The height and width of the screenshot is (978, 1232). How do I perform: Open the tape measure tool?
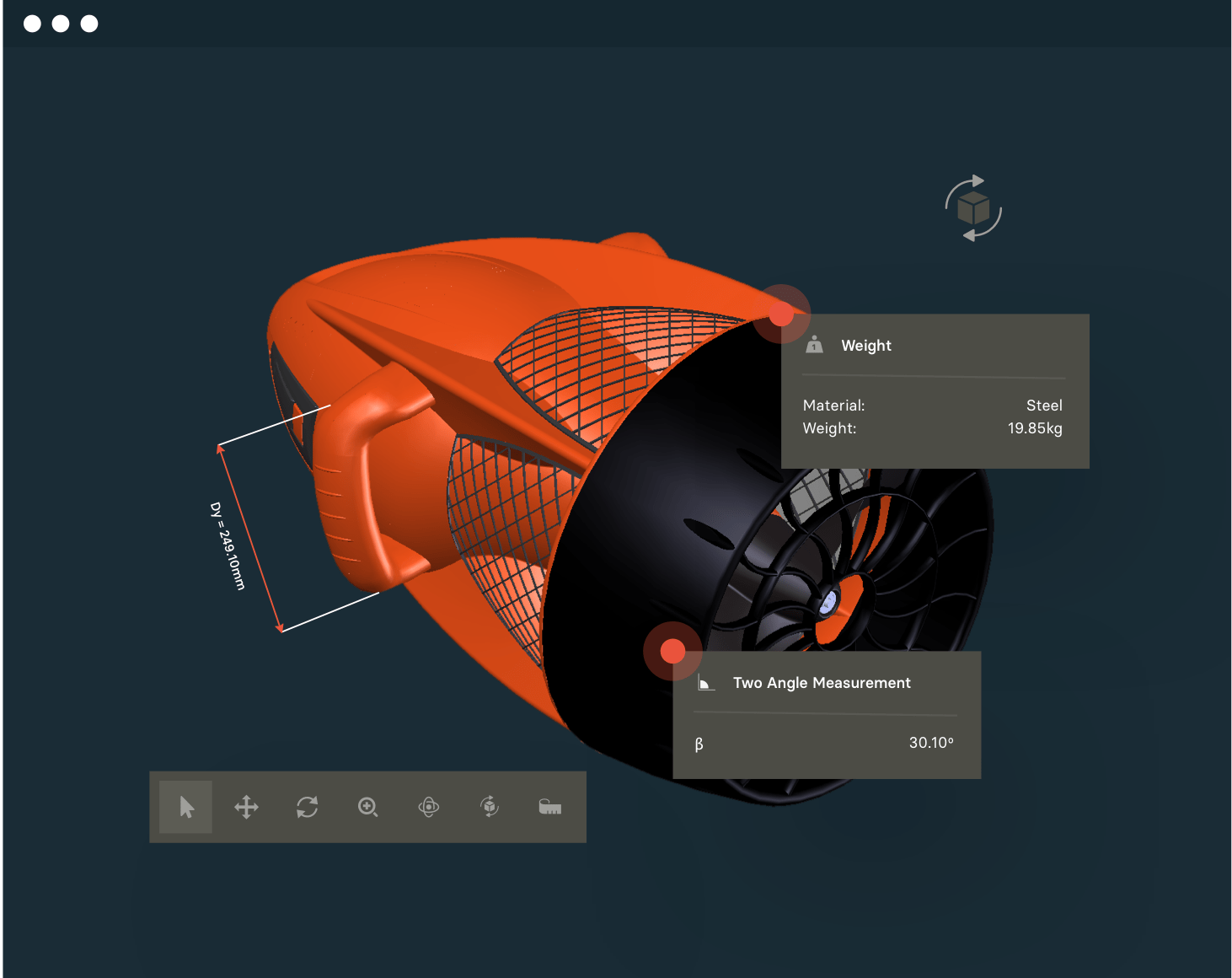[549, 807]
